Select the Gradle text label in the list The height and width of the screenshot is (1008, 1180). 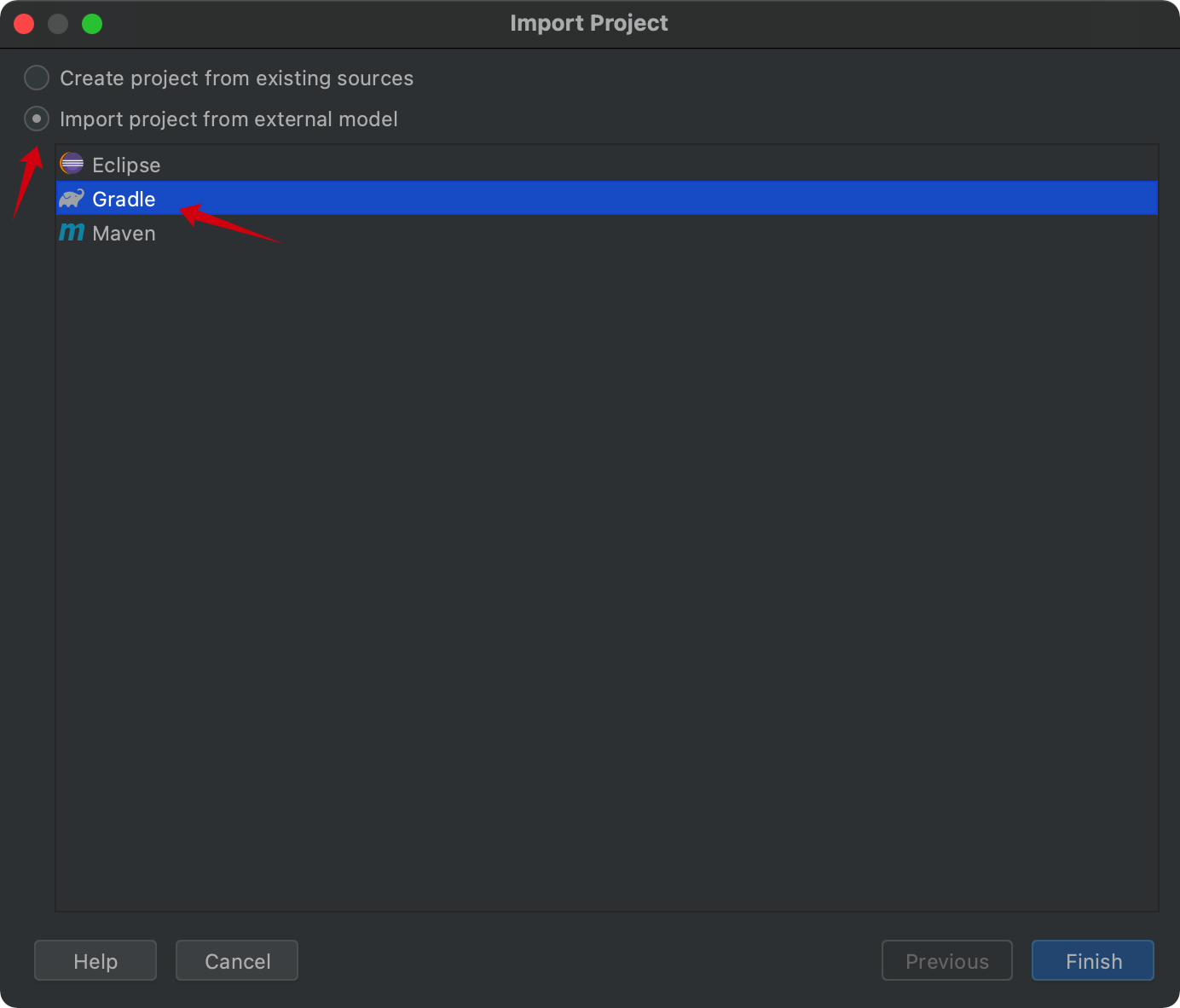pyautogui.click(x=124, y=199)
